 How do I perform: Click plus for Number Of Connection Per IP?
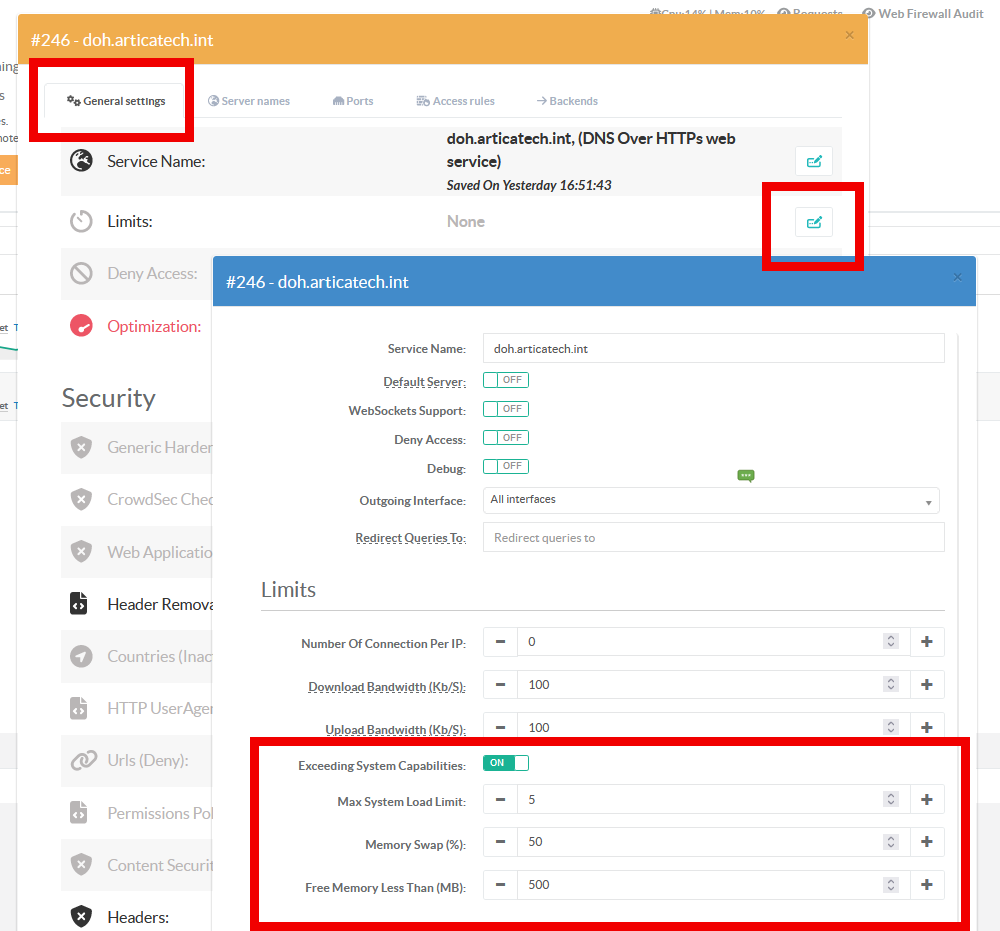click(x=926, y=642)
